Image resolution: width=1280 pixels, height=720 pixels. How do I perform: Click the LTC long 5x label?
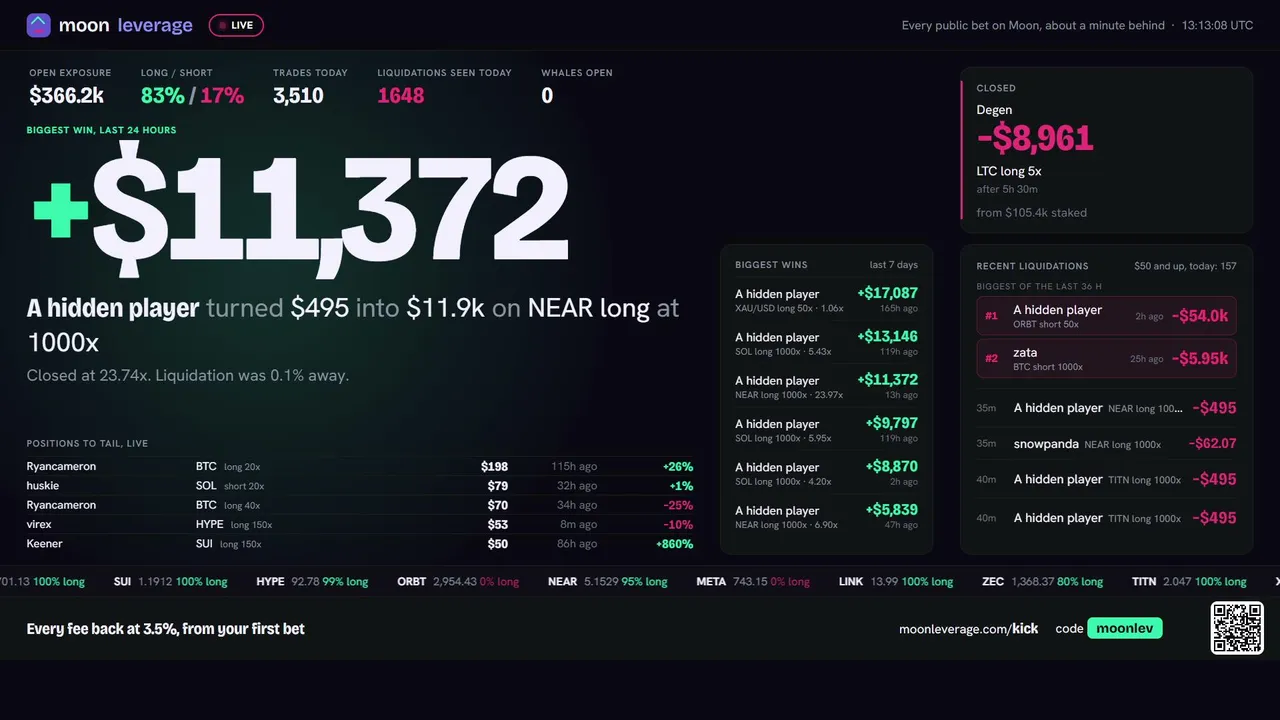pos(1009,171)
